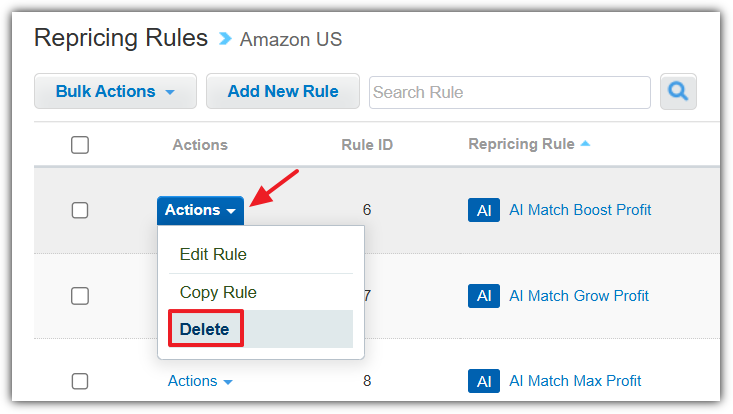
Task: Click the Repricing Rule sort arrow icon
Action: (x=585, y=144)
